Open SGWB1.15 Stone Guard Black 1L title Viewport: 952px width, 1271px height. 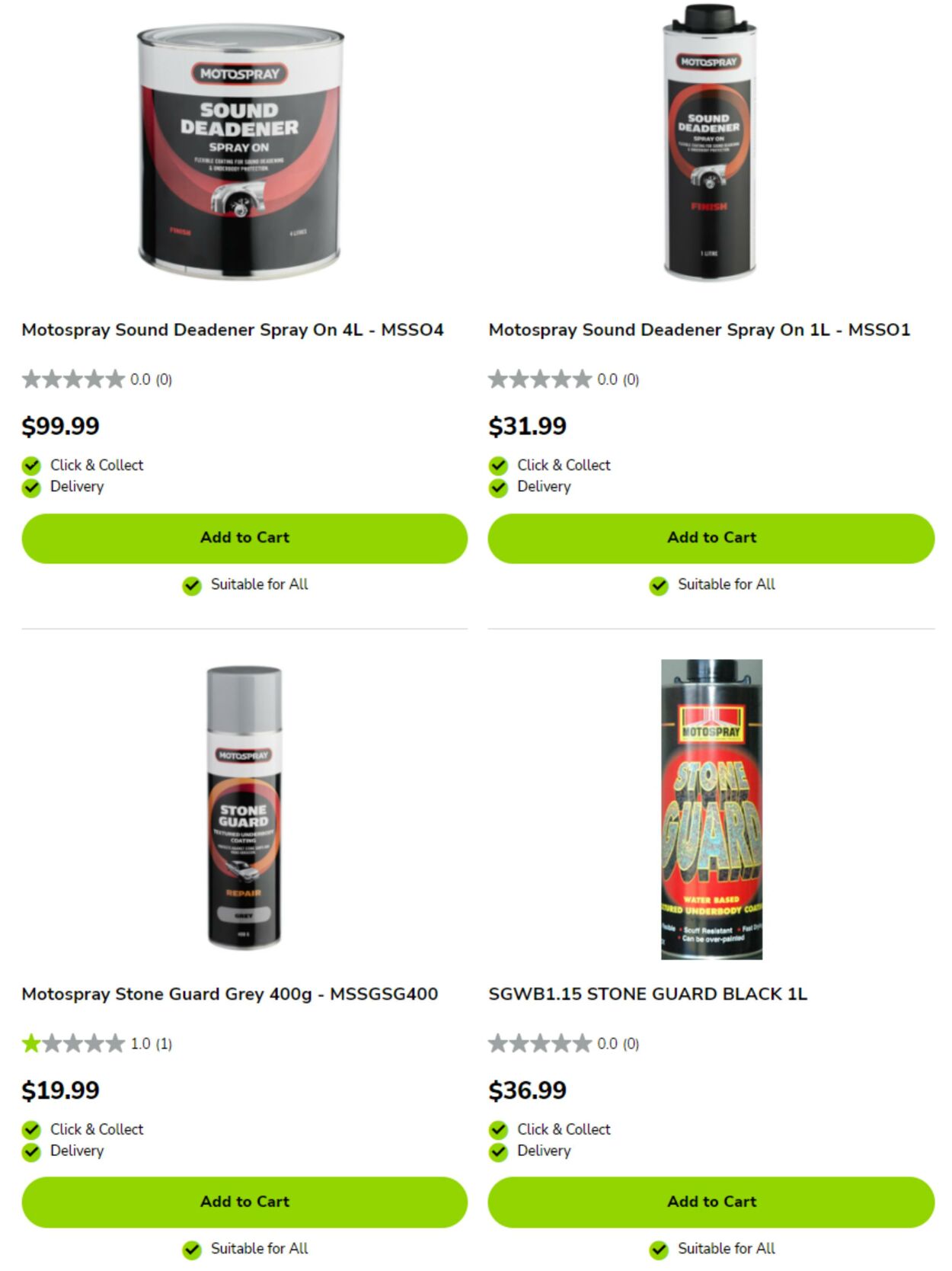[x=647, y=994]
